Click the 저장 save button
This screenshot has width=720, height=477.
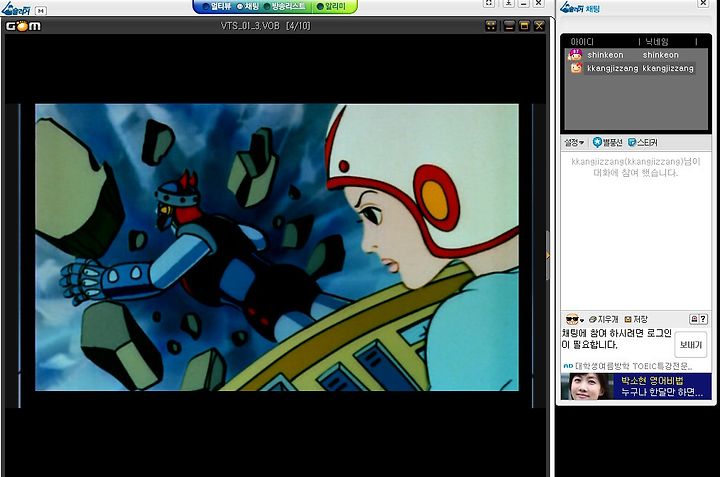(x=636, y=319)
